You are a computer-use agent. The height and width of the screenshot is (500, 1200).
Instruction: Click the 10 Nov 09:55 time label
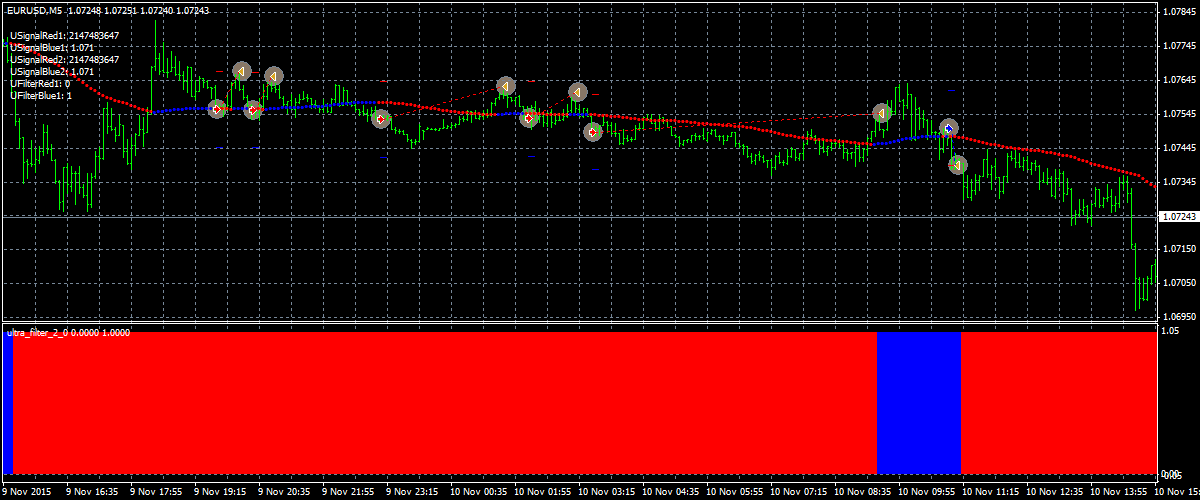click(x=926, y=492)
